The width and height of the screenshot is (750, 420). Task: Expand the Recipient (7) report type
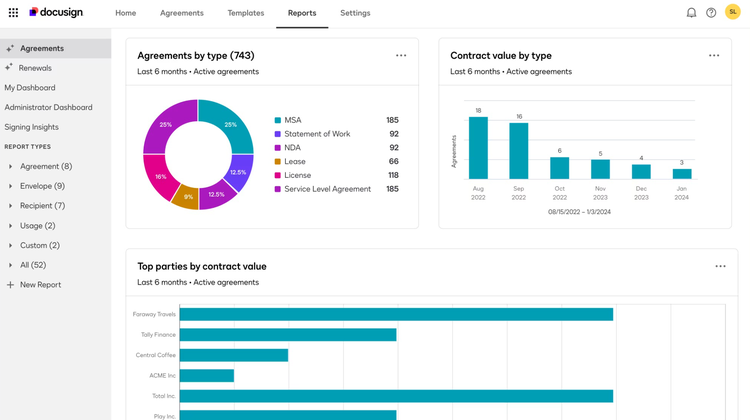(x=42, y=206)
